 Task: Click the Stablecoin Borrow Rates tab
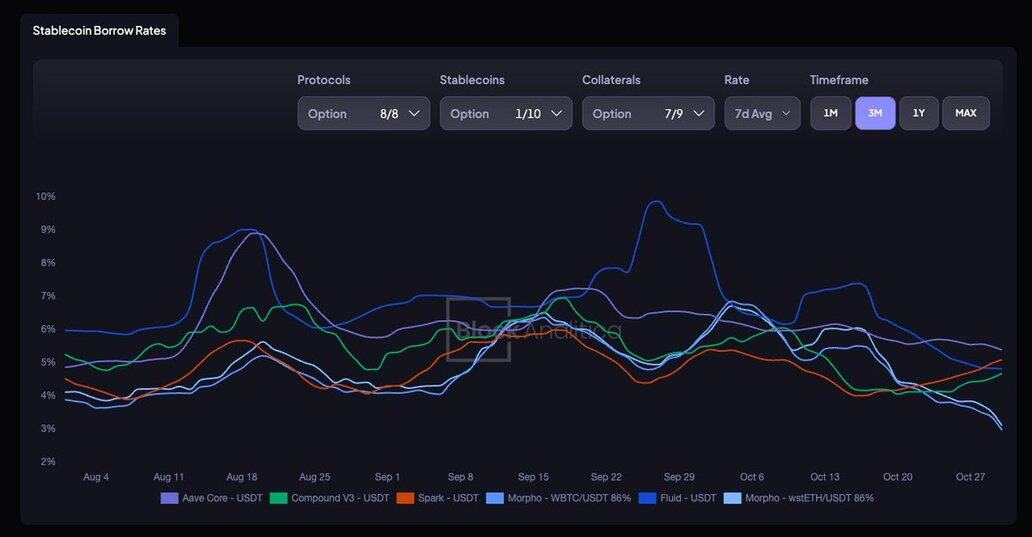[x=99, y=31]
